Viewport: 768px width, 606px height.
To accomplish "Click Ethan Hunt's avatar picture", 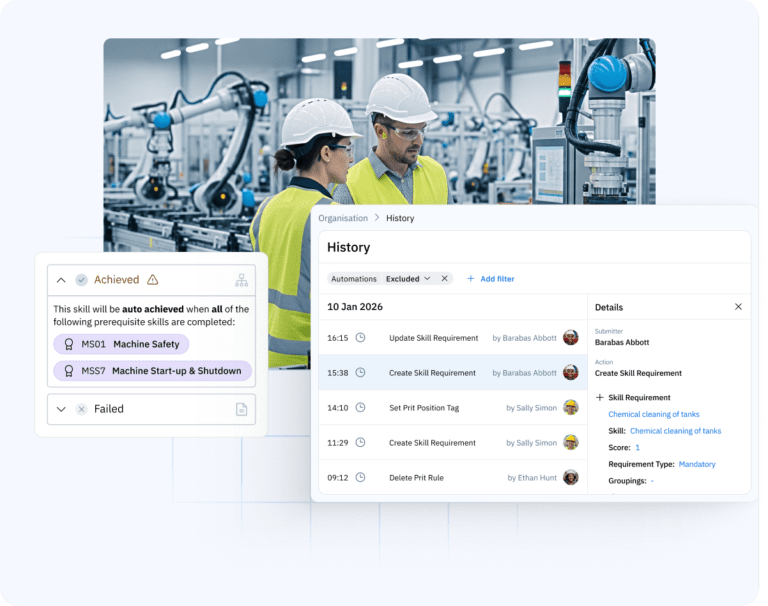I will [x=570, y=478].
